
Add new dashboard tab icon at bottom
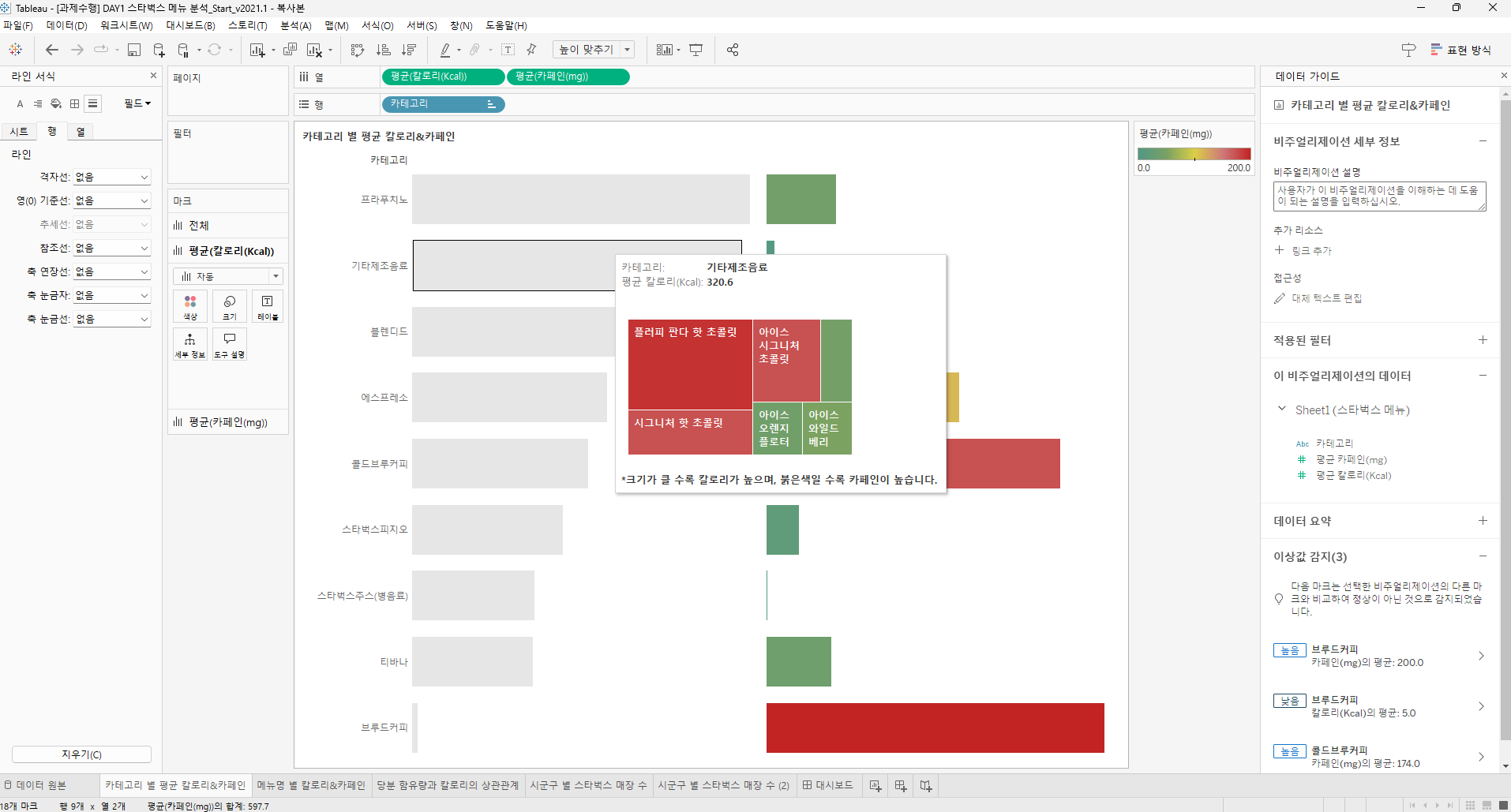[901, 785]
